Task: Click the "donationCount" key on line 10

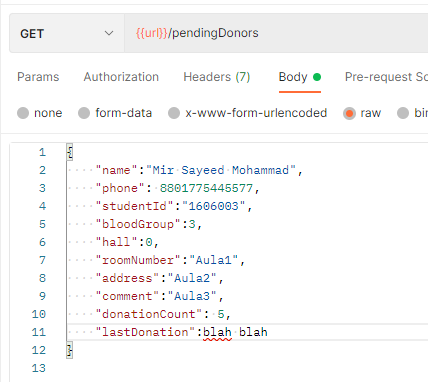Action: pyautogui.click(x=149, y=314)
